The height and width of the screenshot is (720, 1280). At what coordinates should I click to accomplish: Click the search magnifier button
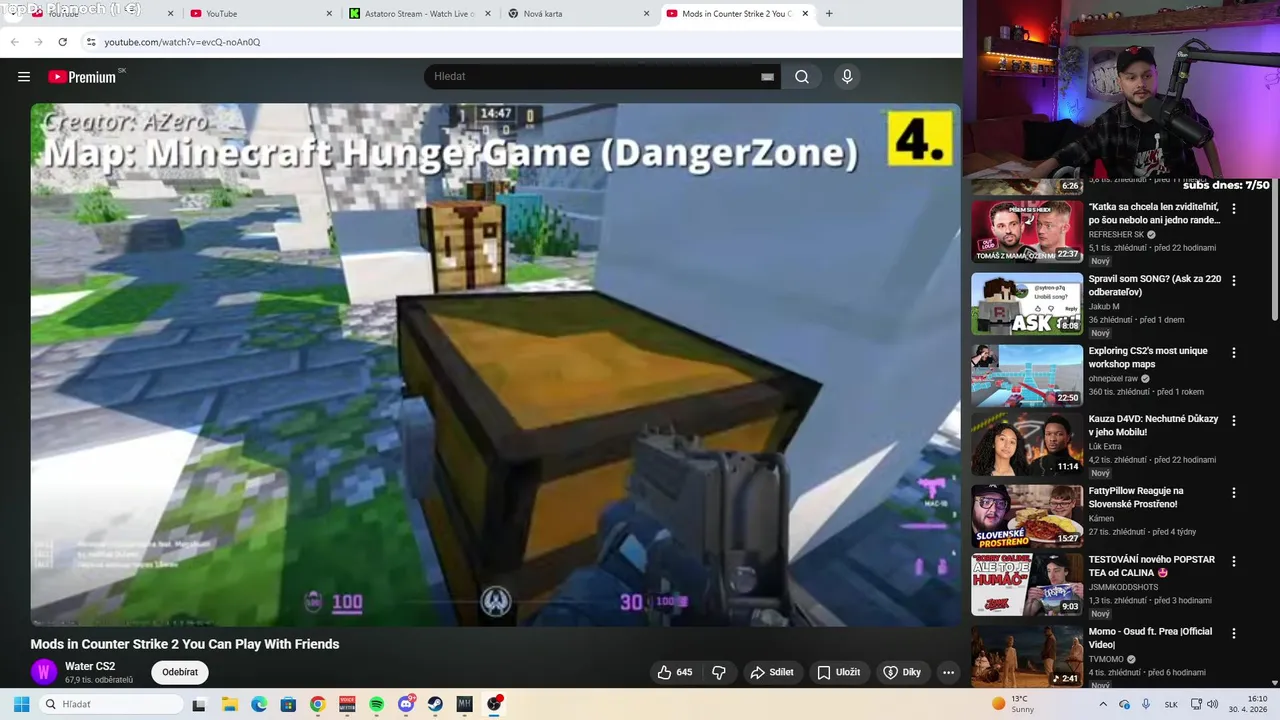coord(802,77)
